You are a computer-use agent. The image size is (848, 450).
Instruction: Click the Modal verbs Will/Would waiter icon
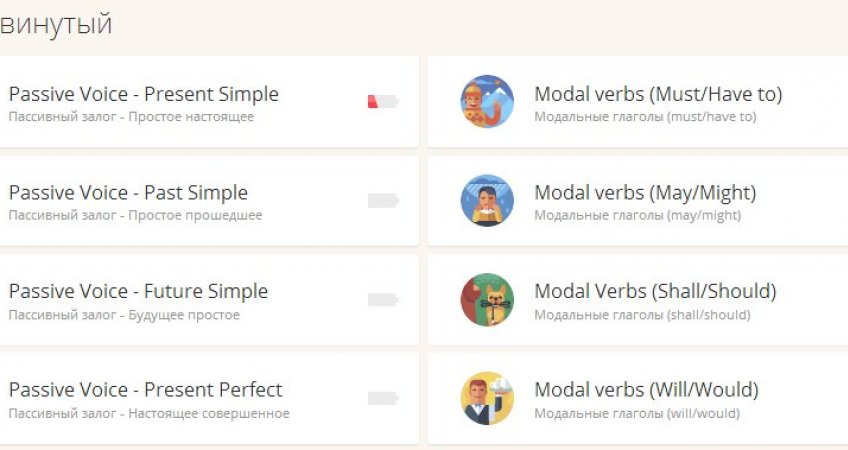point(487,398)
